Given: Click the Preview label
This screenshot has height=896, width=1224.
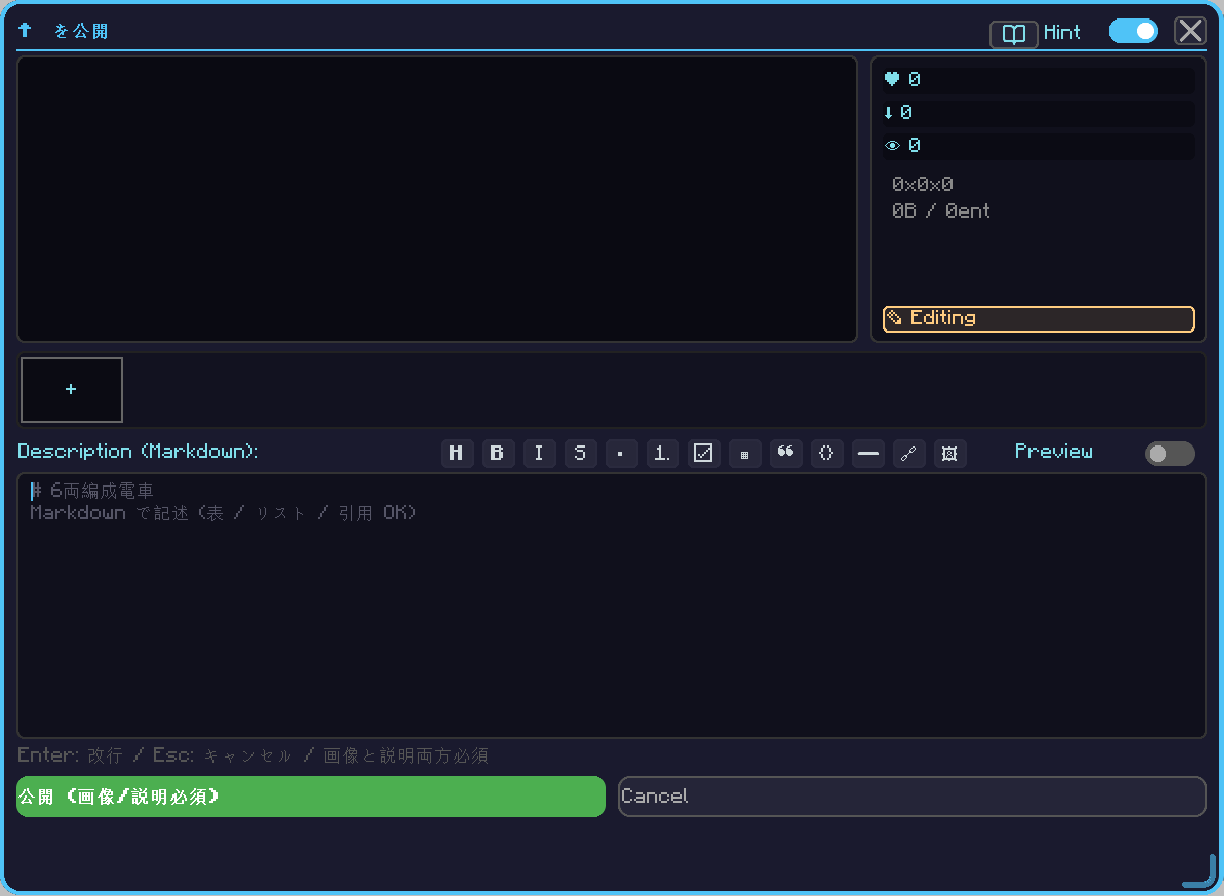Looking at the screenshot, I should 1054,452.
